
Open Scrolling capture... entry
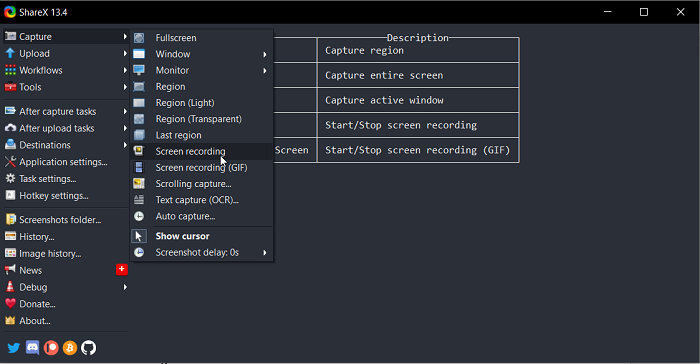pyautogui.click(x=202, y=184)
